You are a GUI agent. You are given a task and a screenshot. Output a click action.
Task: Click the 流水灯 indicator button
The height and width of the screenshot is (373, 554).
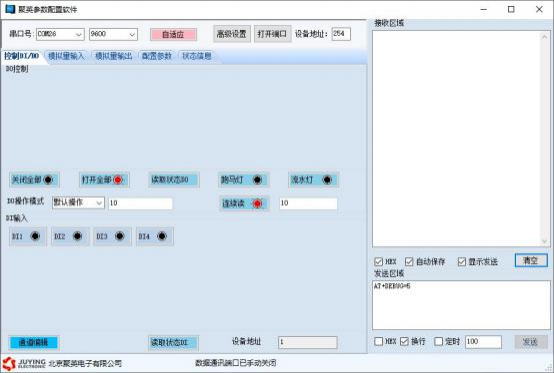(314, 179)
